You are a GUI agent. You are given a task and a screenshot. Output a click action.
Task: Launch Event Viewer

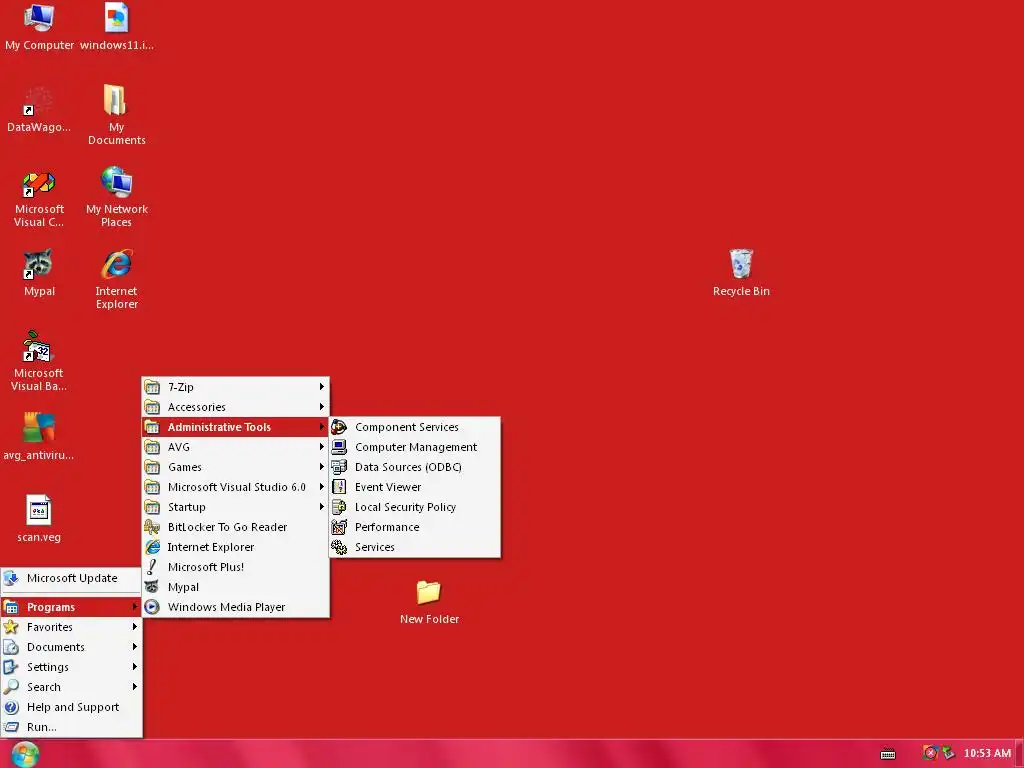415,487
